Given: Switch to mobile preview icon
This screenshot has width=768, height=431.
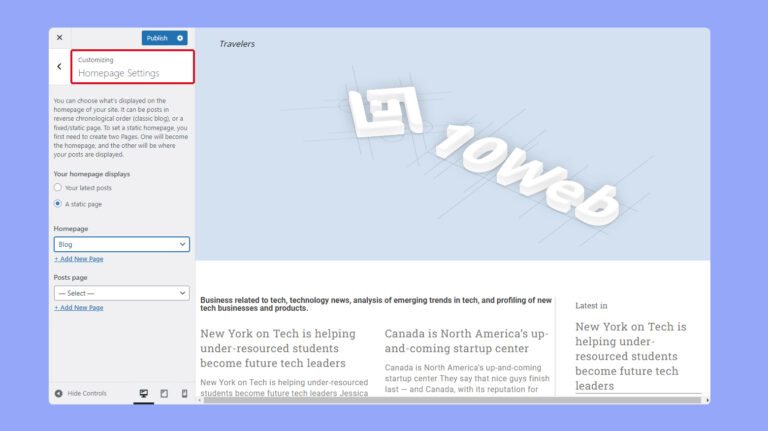Looking at the screenshot, I should click(x=184, y=393).
